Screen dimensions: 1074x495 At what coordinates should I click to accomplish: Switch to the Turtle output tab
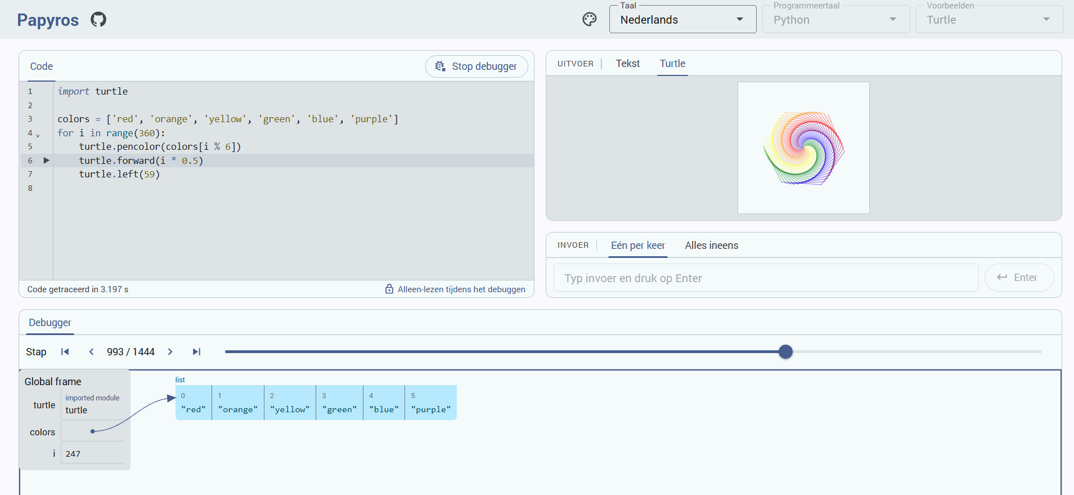[x=673, y=64]
